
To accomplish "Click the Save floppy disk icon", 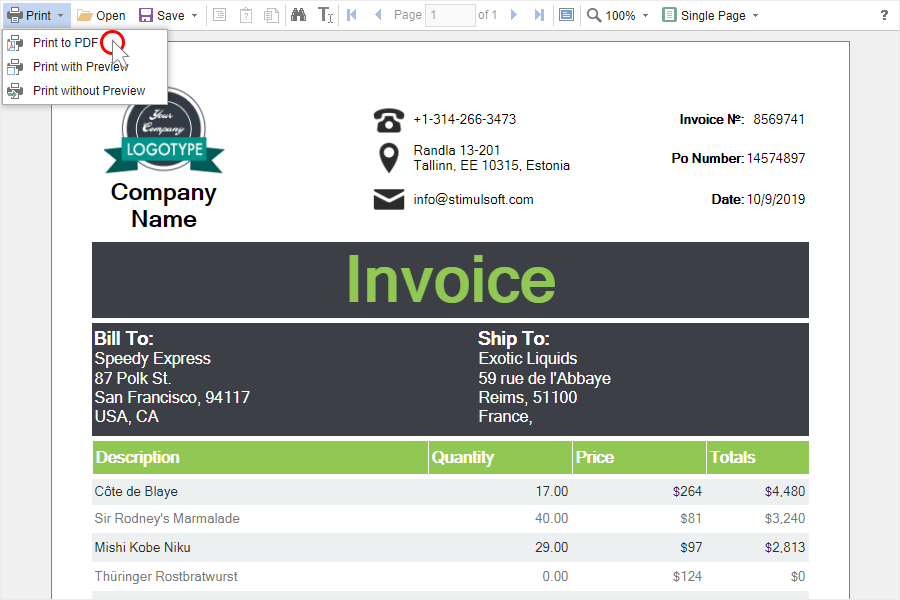I will pos(146,16).
